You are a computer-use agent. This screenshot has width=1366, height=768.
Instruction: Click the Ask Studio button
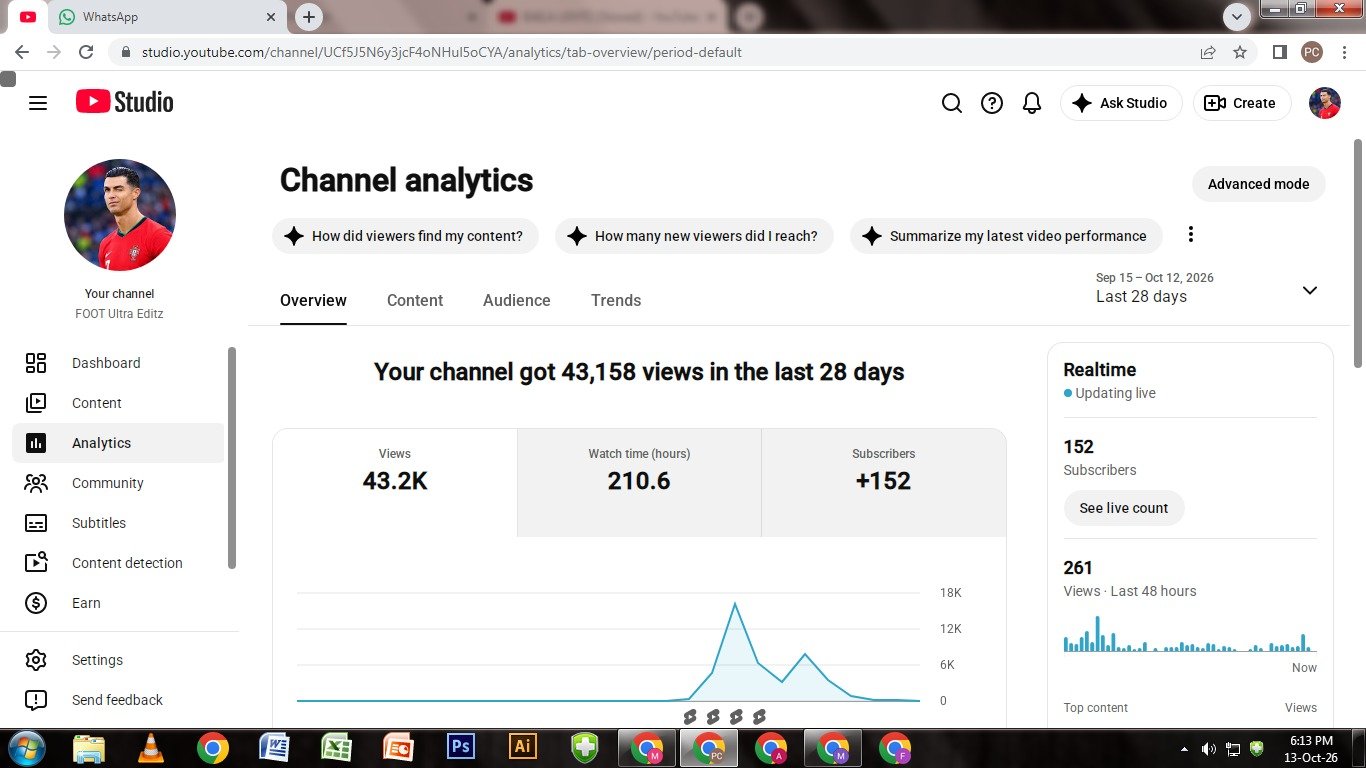point(1121,103)
